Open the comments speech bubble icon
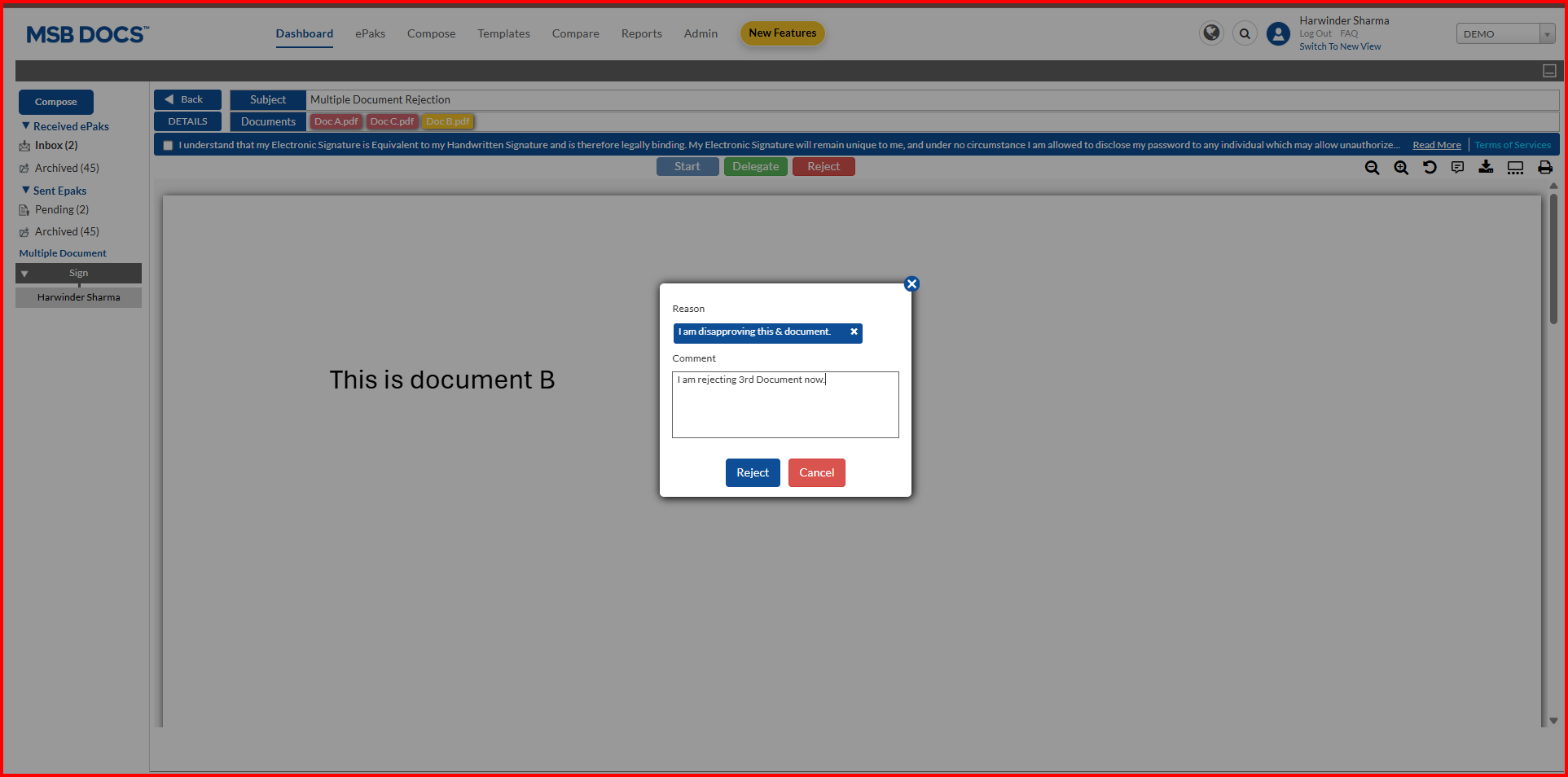 (1458, 167)
